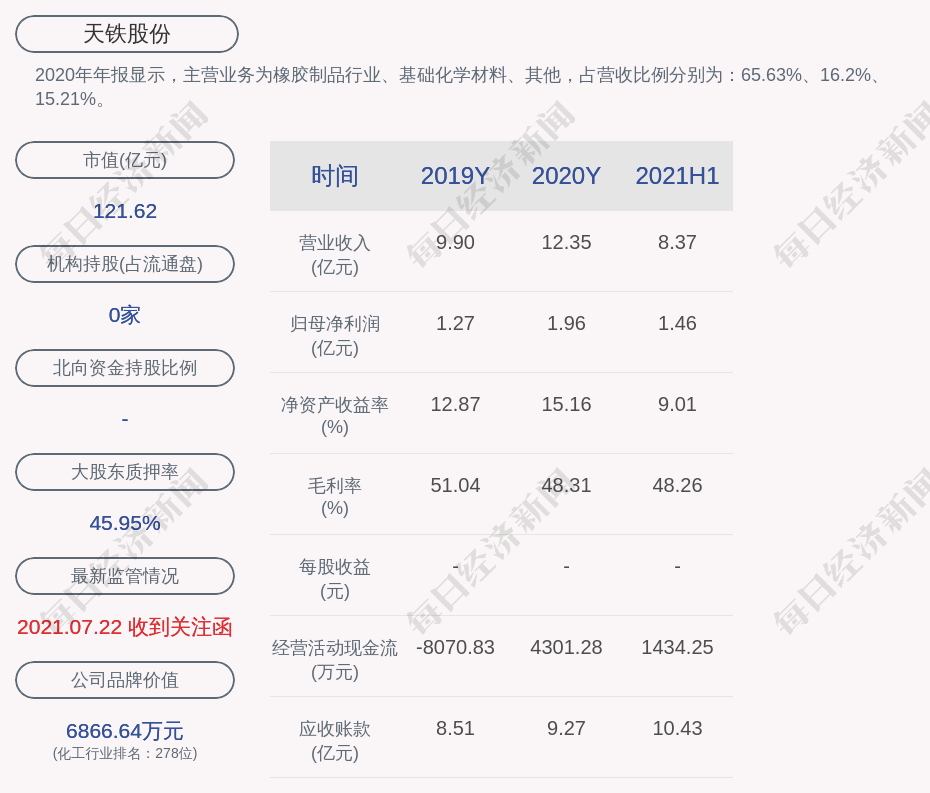Click the gross margin value 48.26
The image size is (930, 793).
[x=677, y=486]
